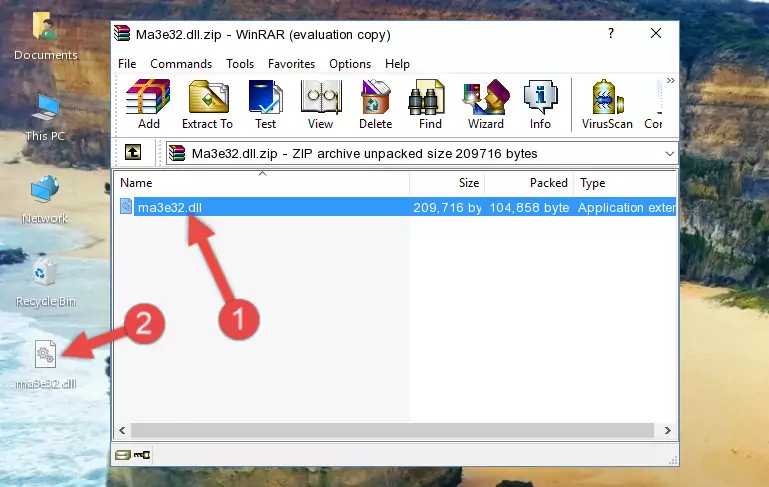769x487 pixels.
Task: Start VirusScan on the archive
Action: 607,104
